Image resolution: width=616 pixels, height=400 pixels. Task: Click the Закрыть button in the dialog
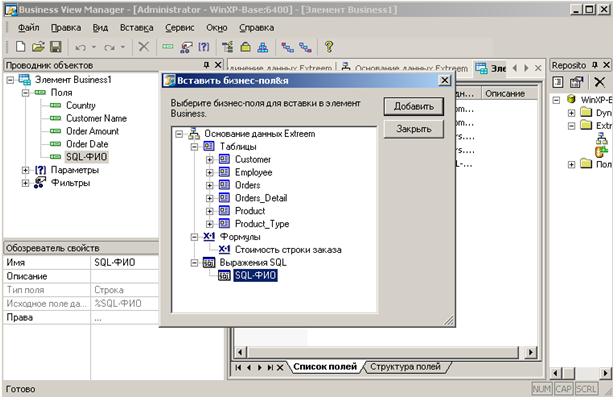[414, 128]
